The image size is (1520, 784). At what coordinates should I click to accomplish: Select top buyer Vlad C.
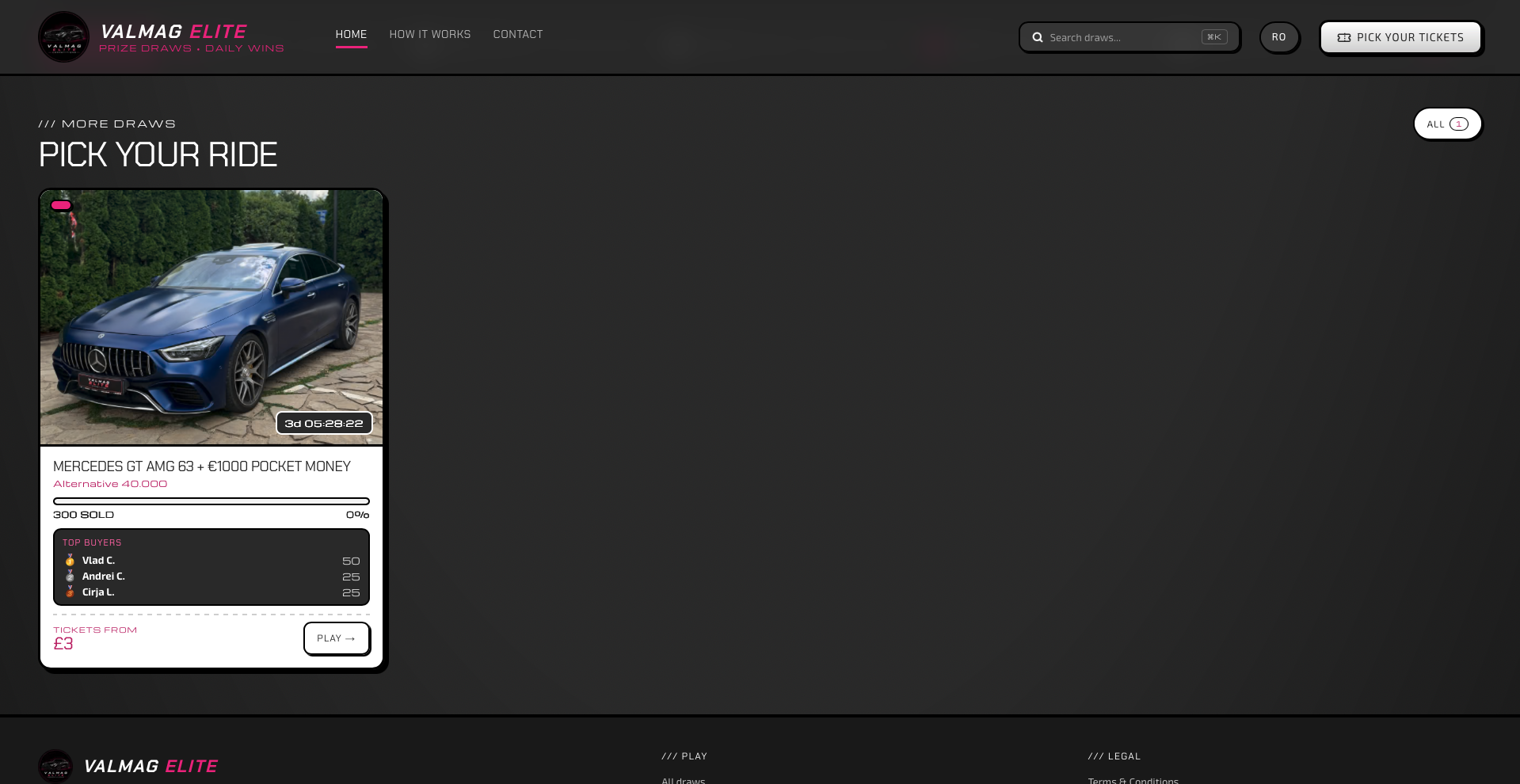click(98, 561)
